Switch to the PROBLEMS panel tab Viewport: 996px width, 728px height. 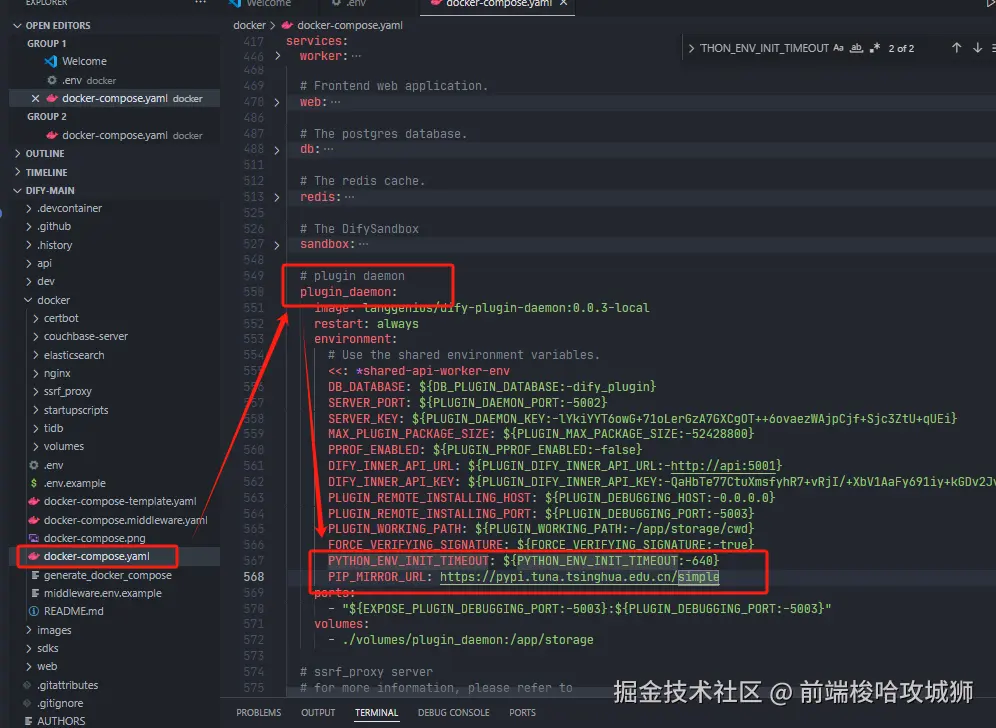[259, 713]
